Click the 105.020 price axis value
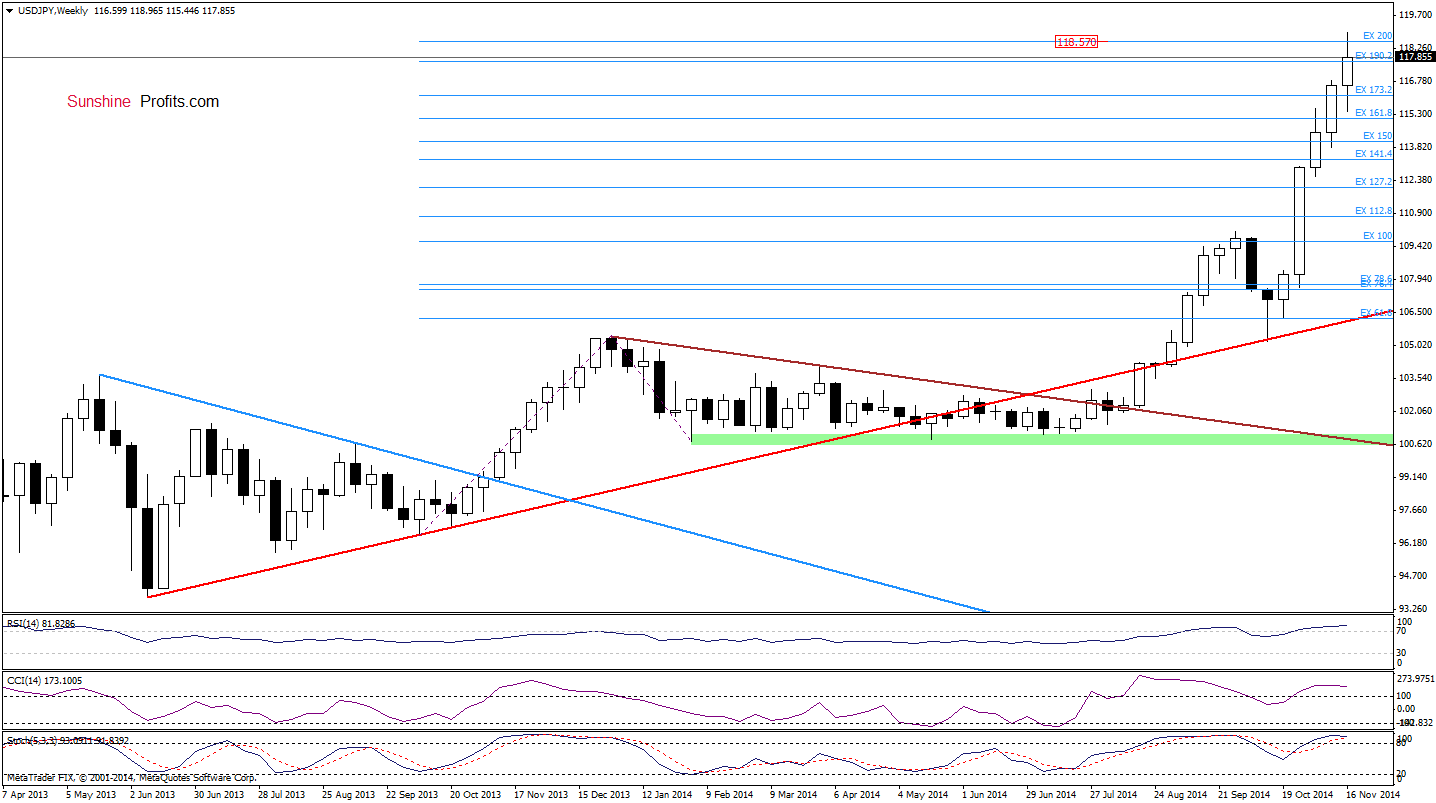This screenshot has height=803, width=1436. click(x=1416, y=345)
